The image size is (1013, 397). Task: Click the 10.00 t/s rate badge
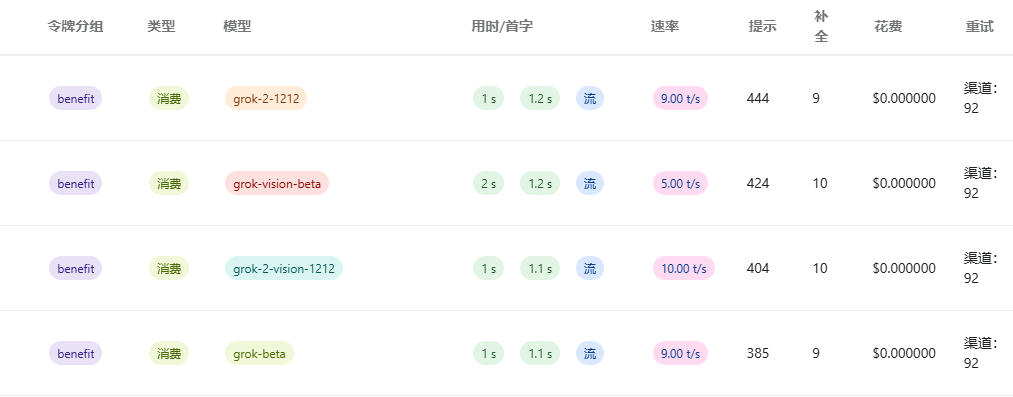click(x=684, y=269)
